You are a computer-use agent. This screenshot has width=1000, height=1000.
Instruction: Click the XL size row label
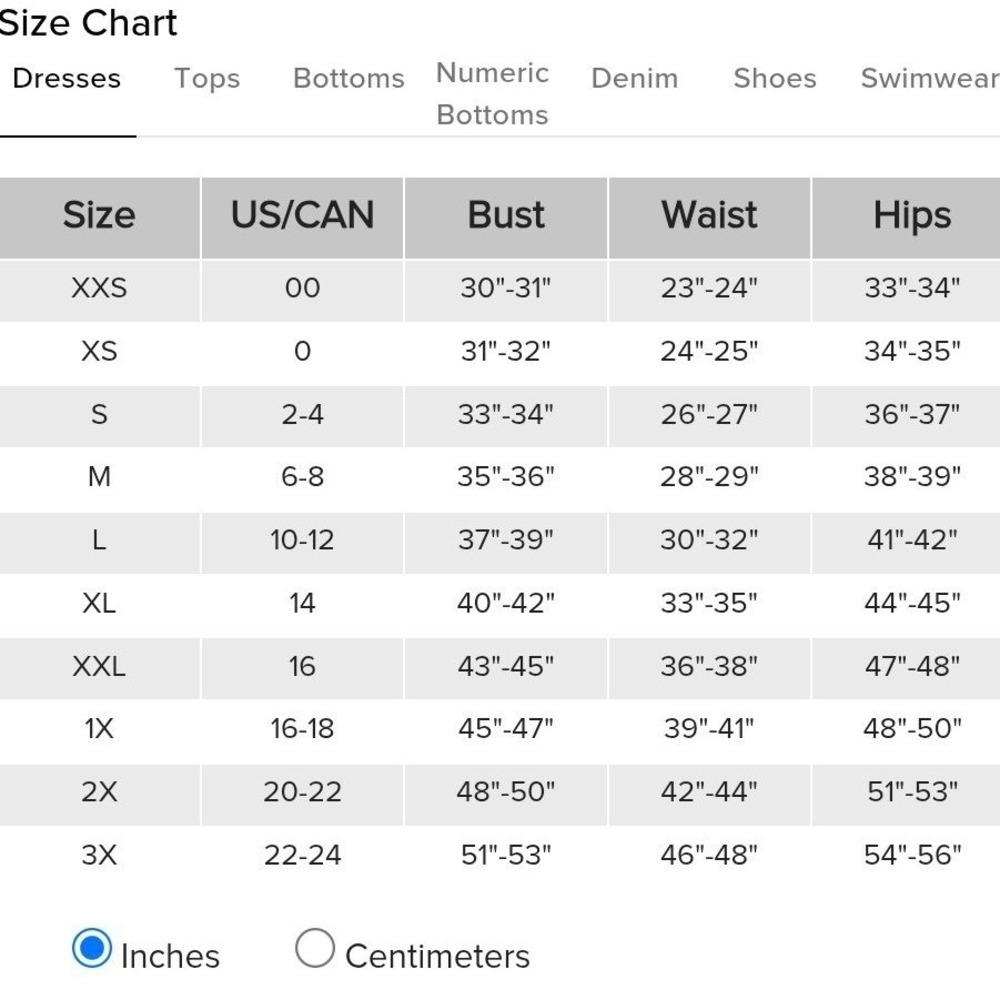(99, 603)
